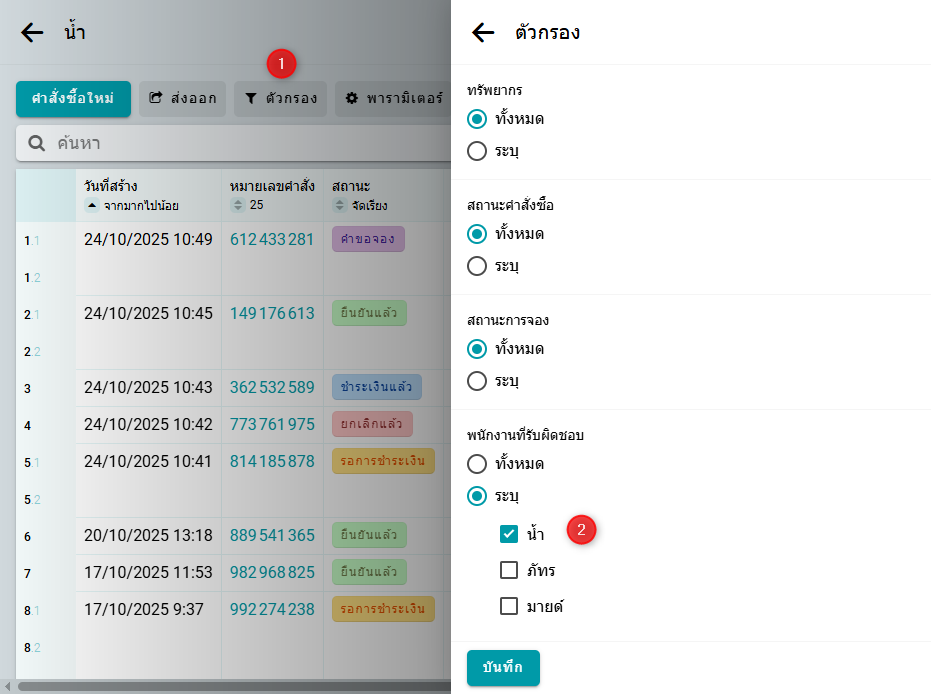931x694 pixels.
Task: Click the magnifier icon in search bar
Action: tap(37, 143)
